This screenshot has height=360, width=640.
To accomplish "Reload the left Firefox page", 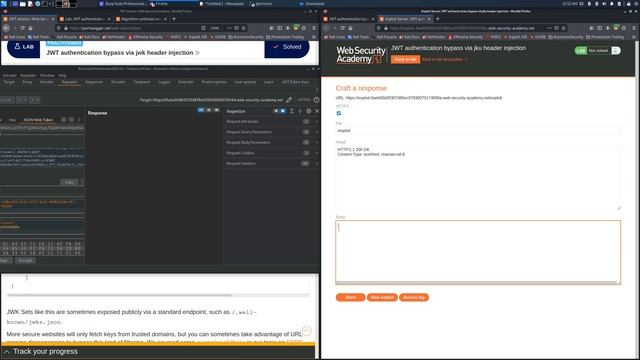I will tap(22, 28).
